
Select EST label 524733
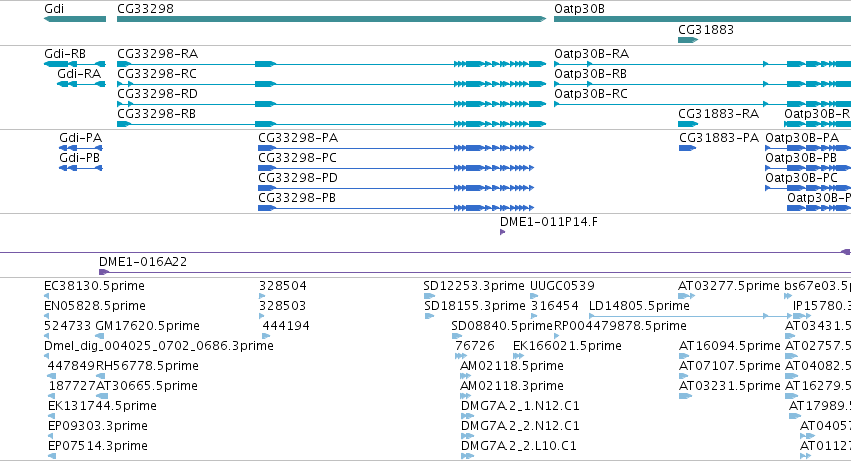pos(67,326)
